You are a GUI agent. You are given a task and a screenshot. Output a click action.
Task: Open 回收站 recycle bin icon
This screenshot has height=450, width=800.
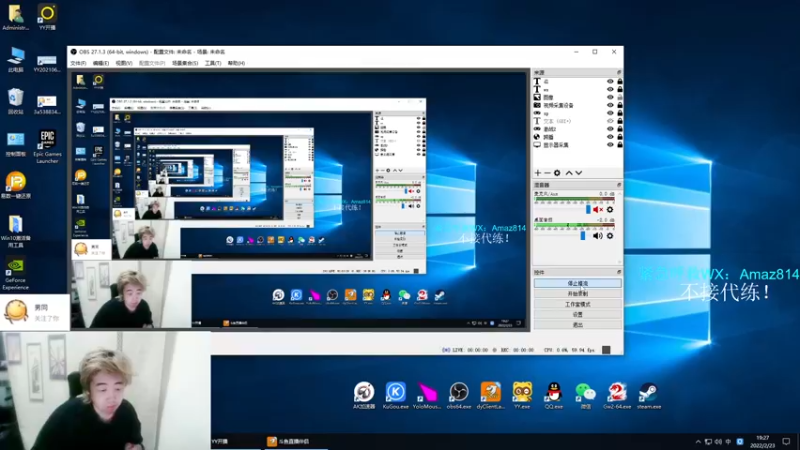click(x=15, y=101)
